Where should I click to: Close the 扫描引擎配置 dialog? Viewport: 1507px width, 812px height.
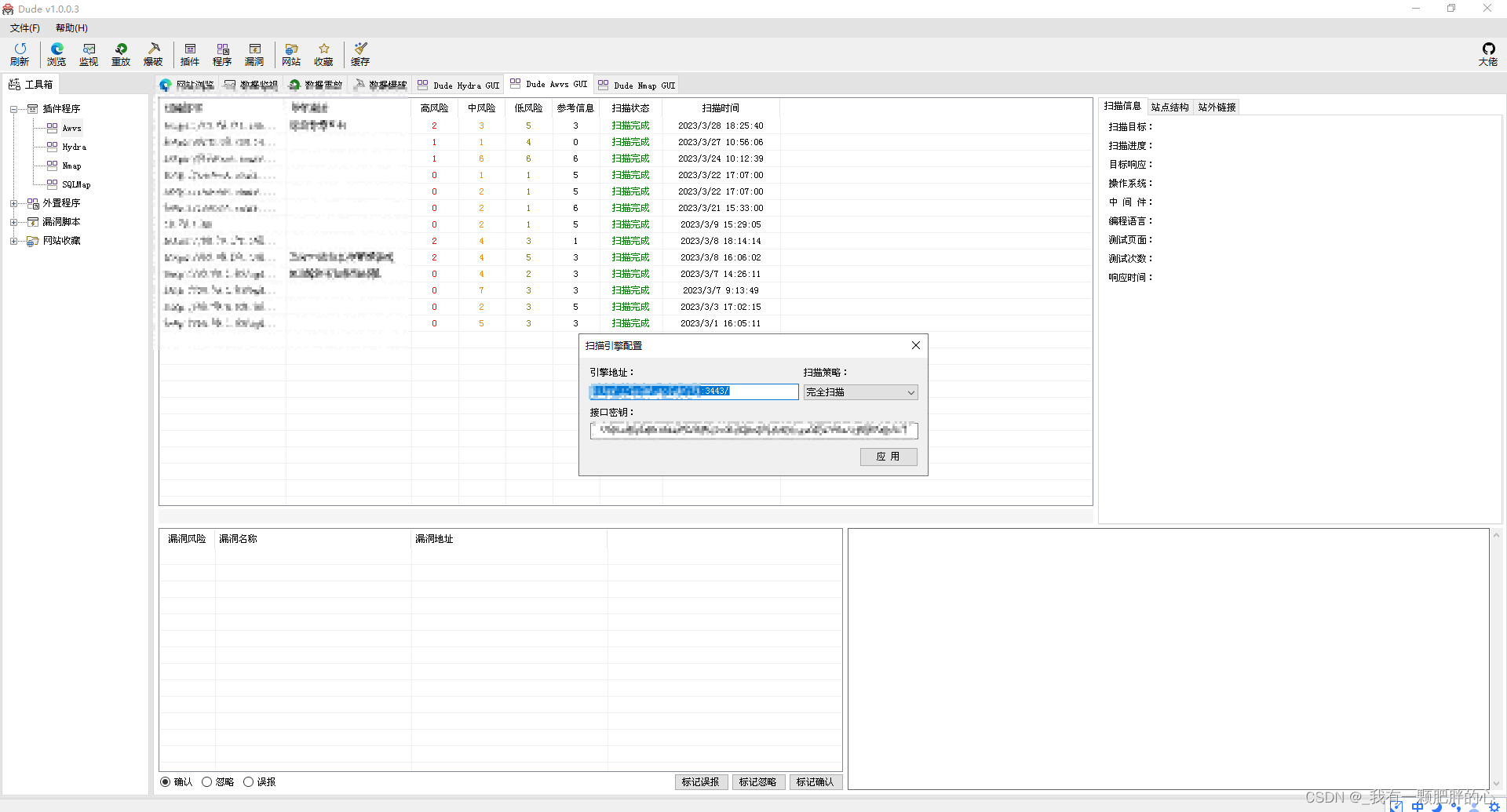pos(915,346)
